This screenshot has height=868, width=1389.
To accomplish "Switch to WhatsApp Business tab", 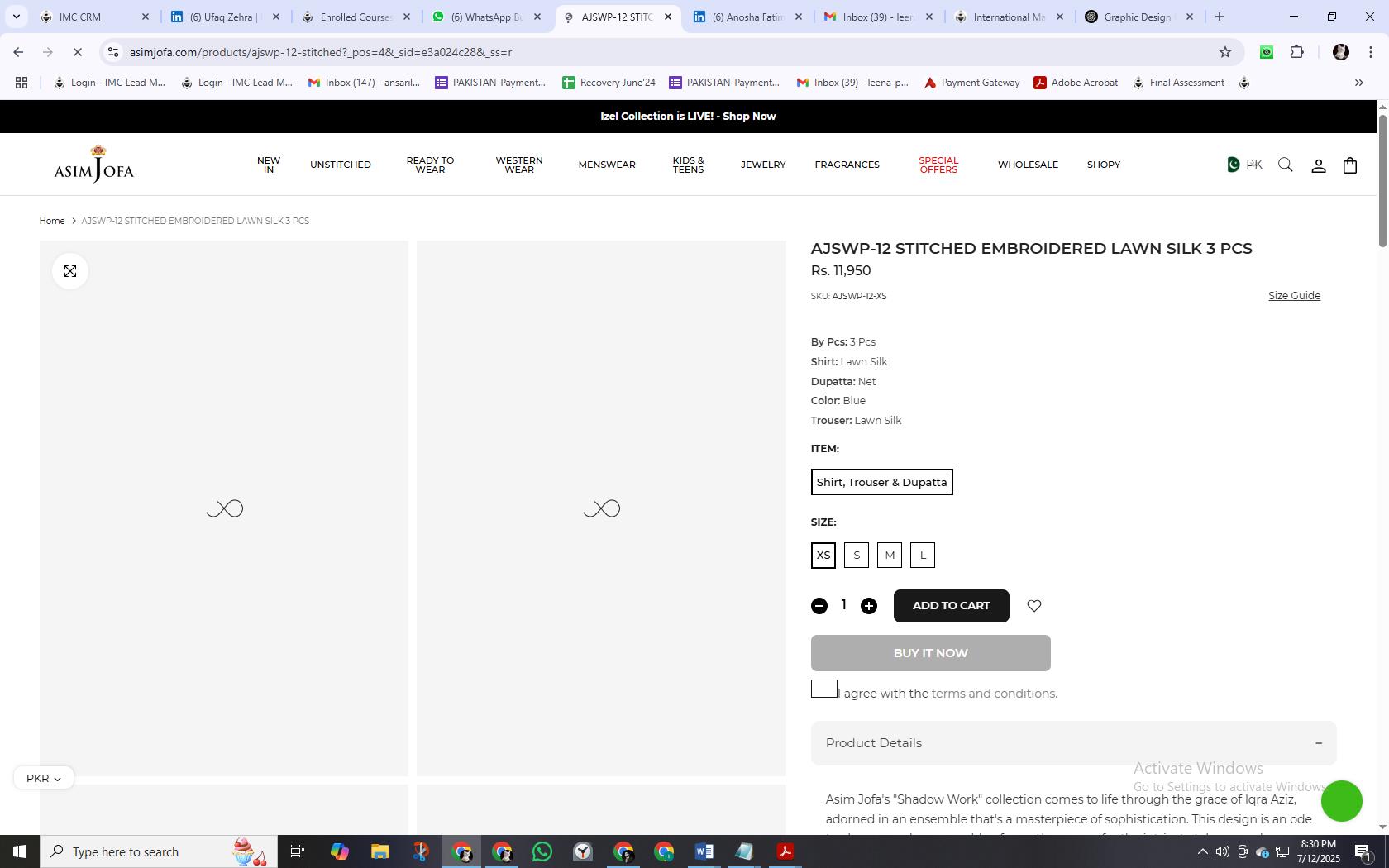I will coord(486,17).
